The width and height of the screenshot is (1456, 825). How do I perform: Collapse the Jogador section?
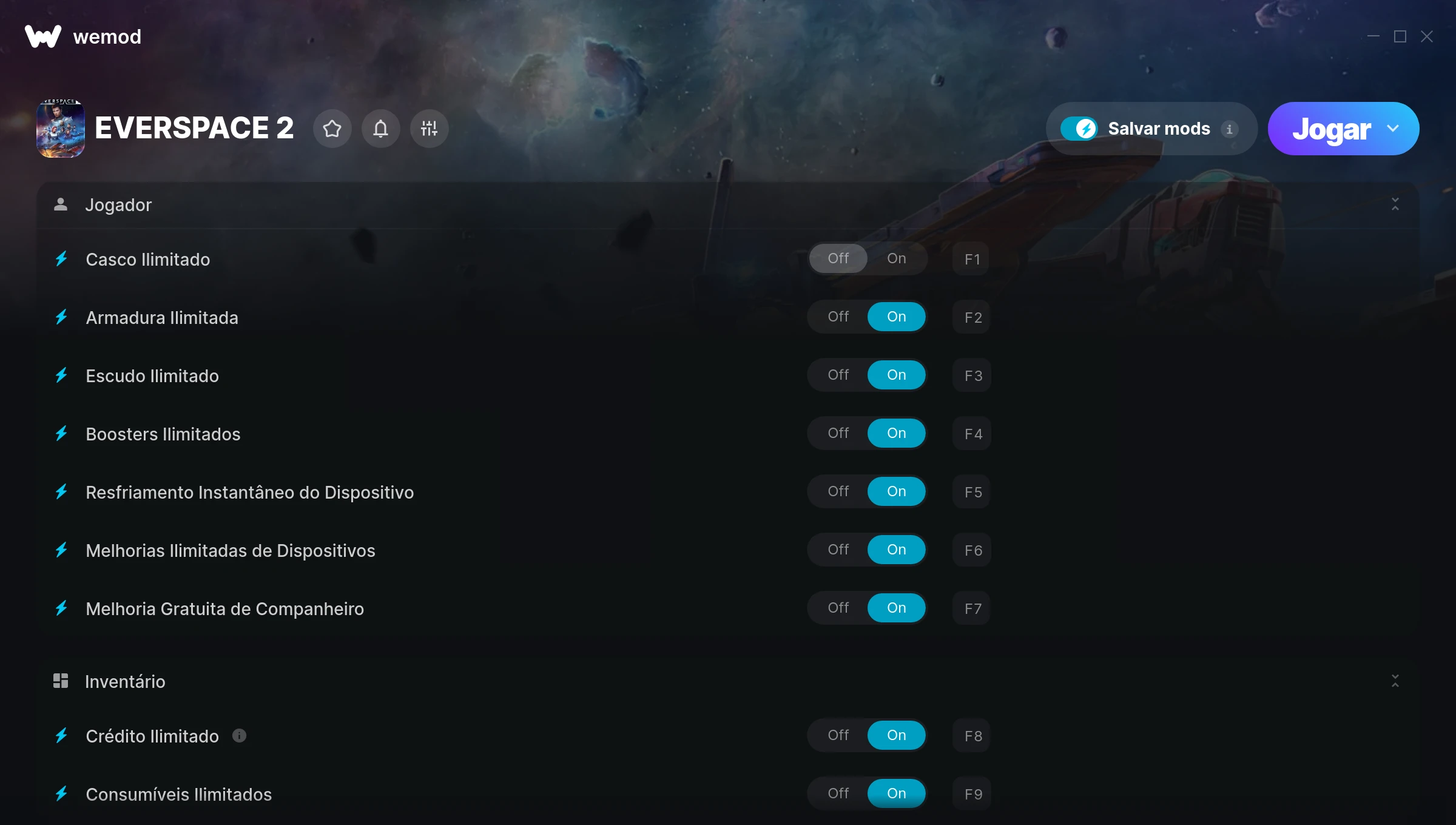(x=1395, y=204)
